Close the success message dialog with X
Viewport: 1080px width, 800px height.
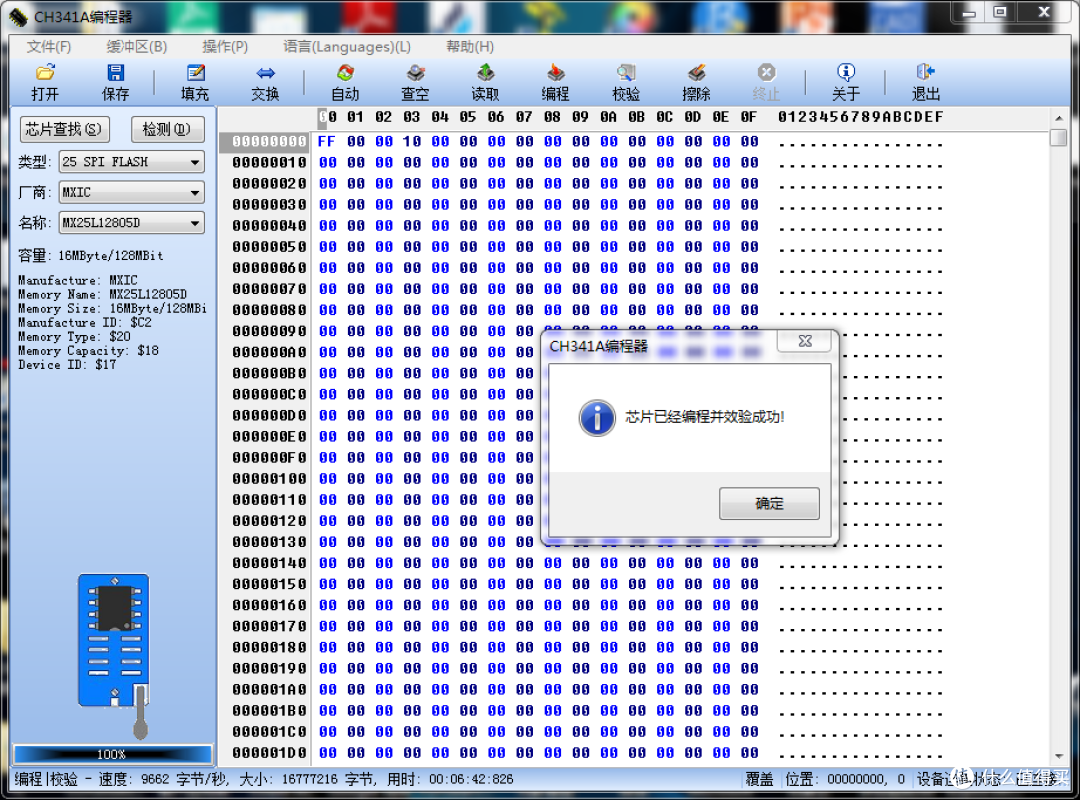[804, 340]
